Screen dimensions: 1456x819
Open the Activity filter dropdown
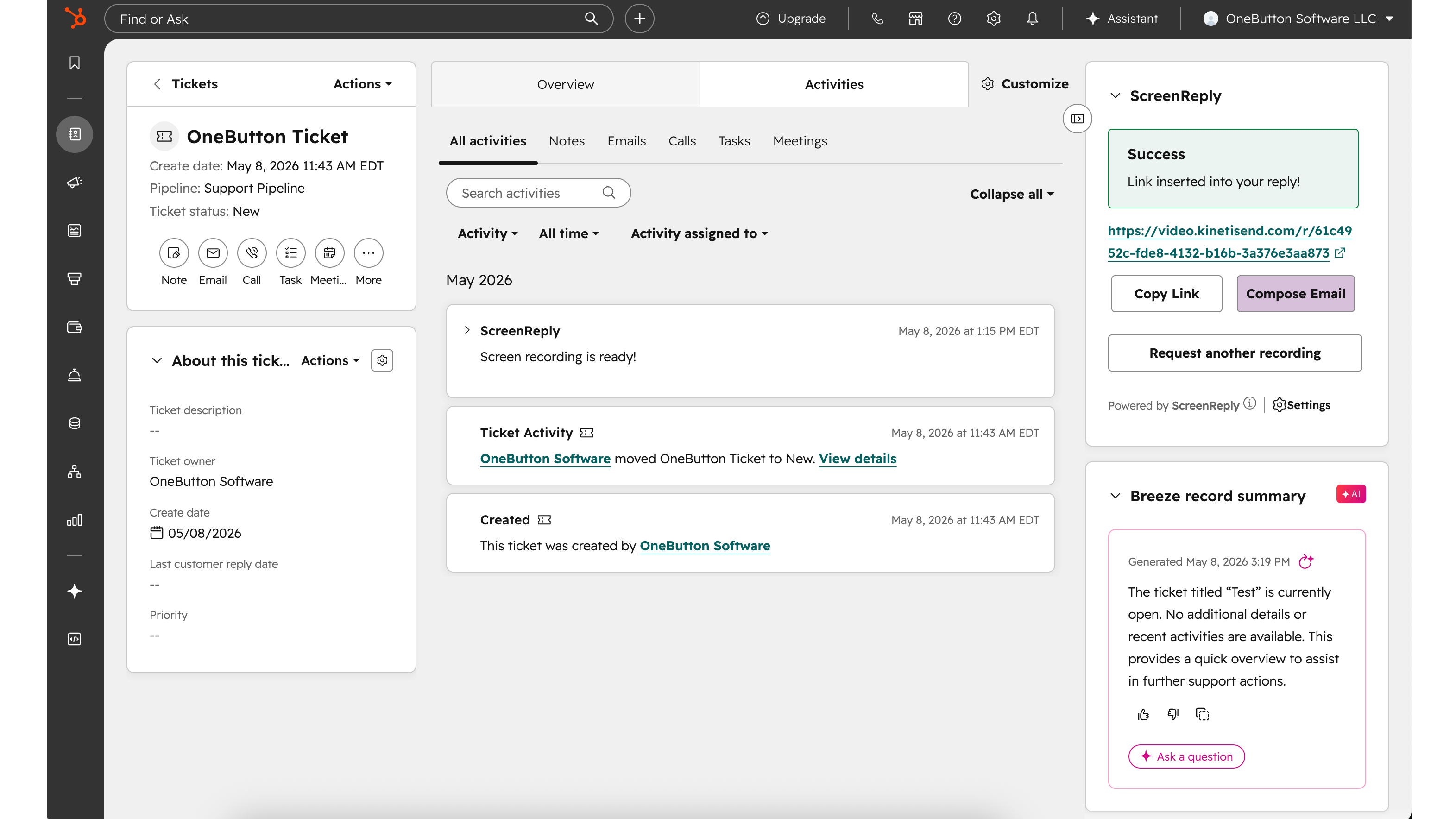point(488,233)
